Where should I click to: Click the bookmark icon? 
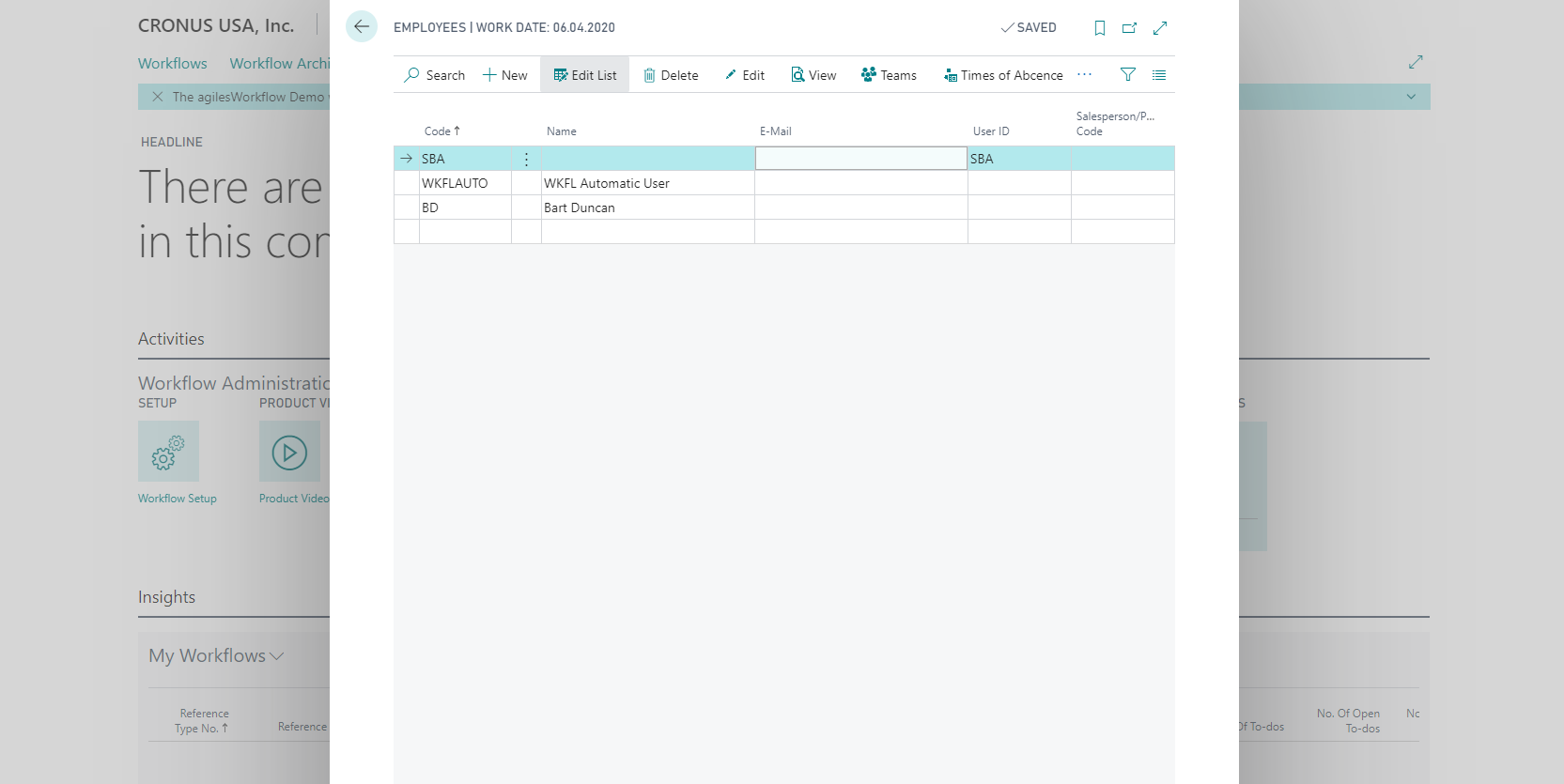[1099, 28]
